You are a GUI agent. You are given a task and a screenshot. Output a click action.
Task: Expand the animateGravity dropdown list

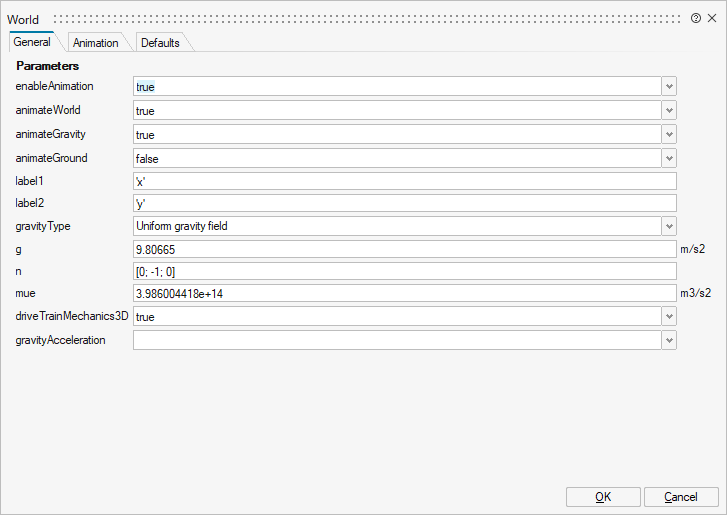669,134
